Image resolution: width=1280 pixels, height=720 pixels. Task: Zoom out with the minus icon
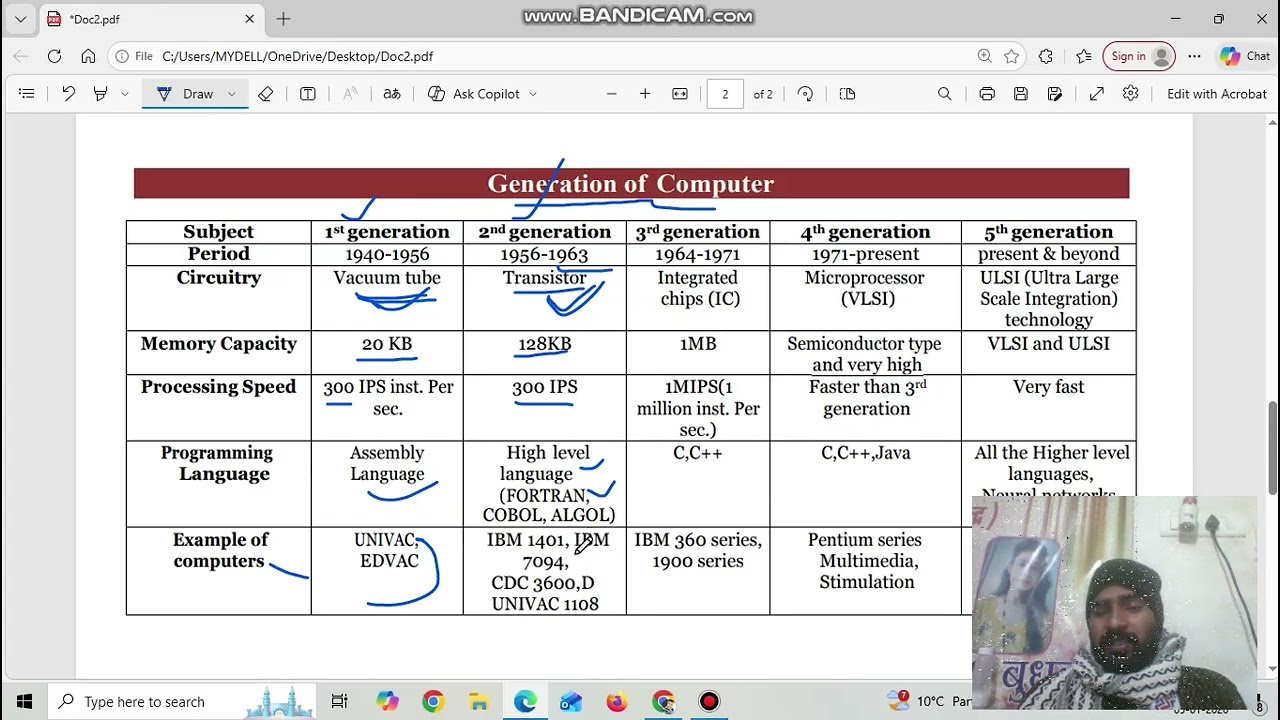(x=611, y=93)
